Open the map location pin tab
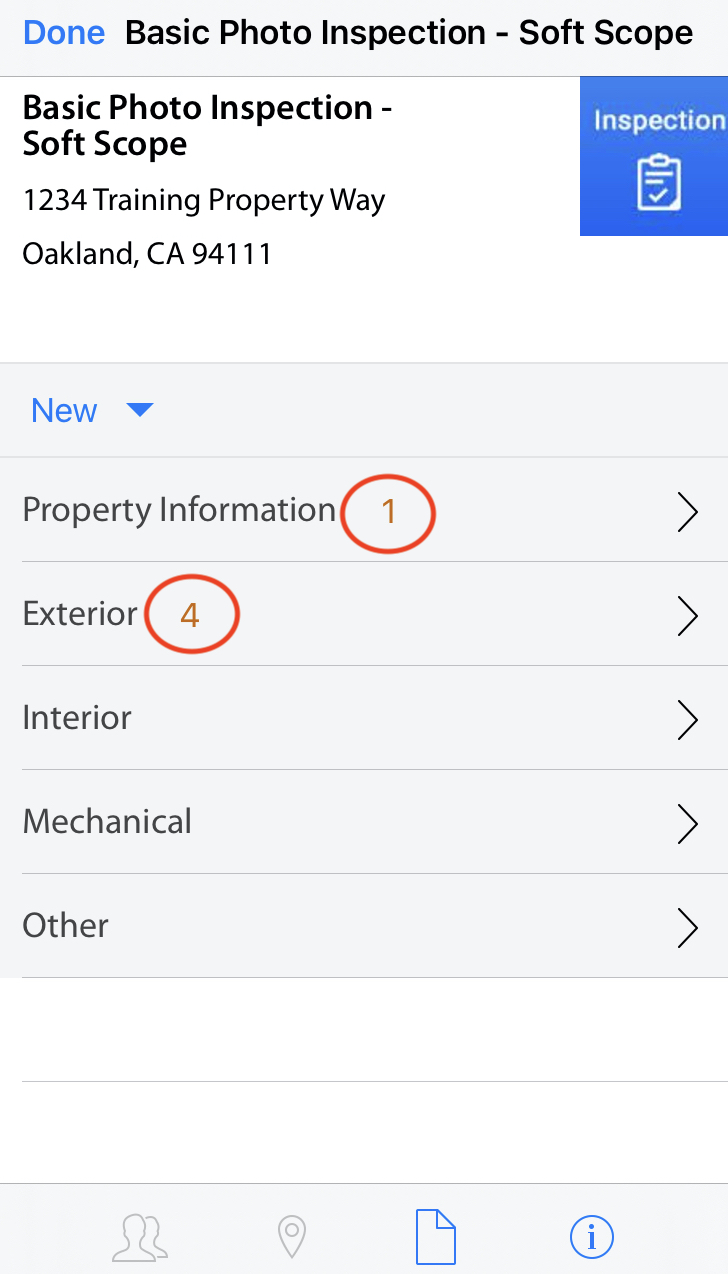The height and width of the screenshot is (1274, 728). pos(291,1238)
